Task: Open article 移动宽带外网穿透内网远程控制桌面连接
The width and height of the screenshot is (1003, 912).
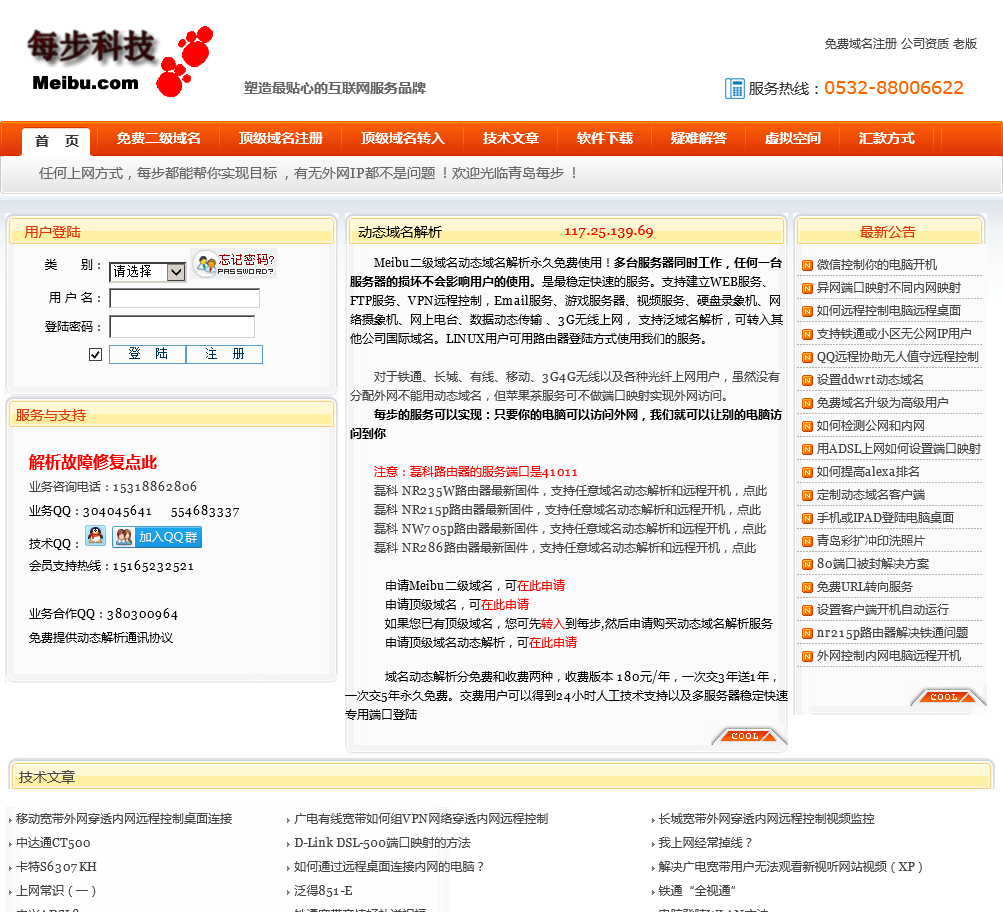Action: tap(124, 819)
